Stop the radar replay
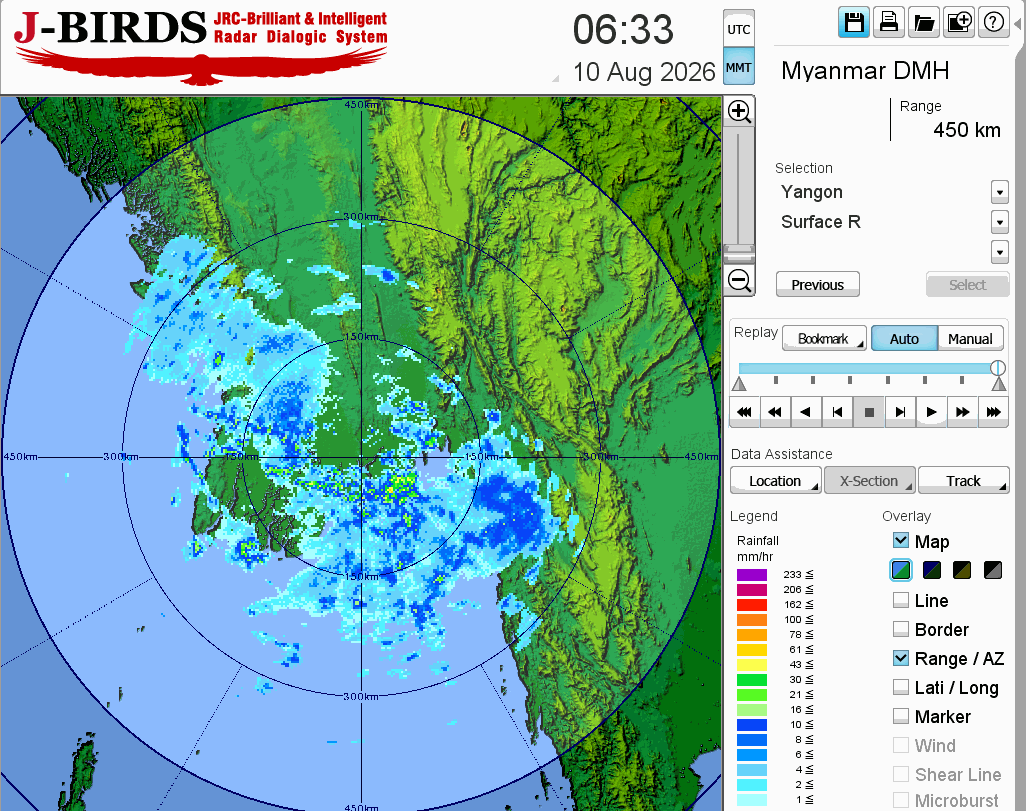 click(x=869, y=412)
